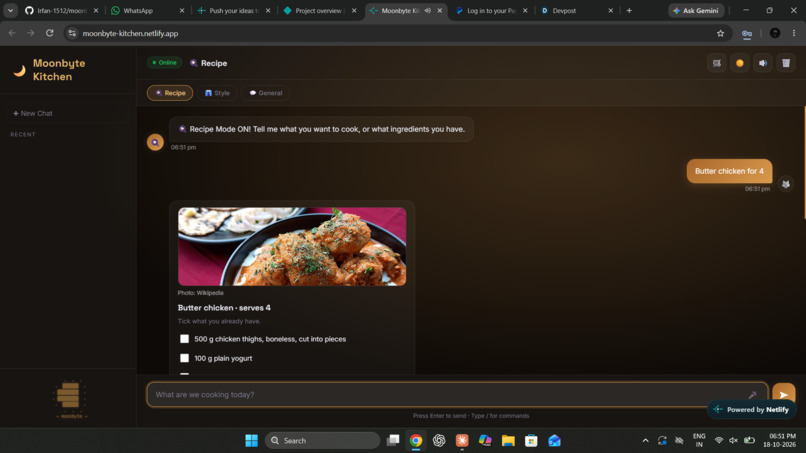806x453 pixels.
Task: Start a New Chat in sidebar
Action: [67, 113]
